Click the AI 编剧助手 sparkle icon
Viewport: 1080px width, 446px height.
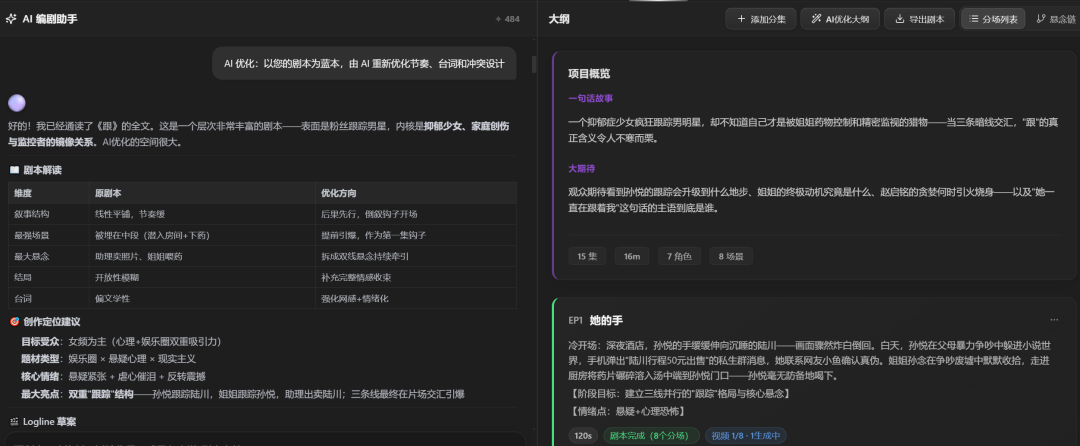(12, 19)
